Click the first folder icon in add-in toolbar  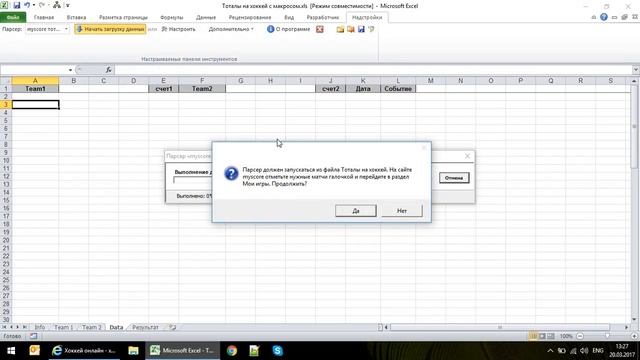point(340,29)
